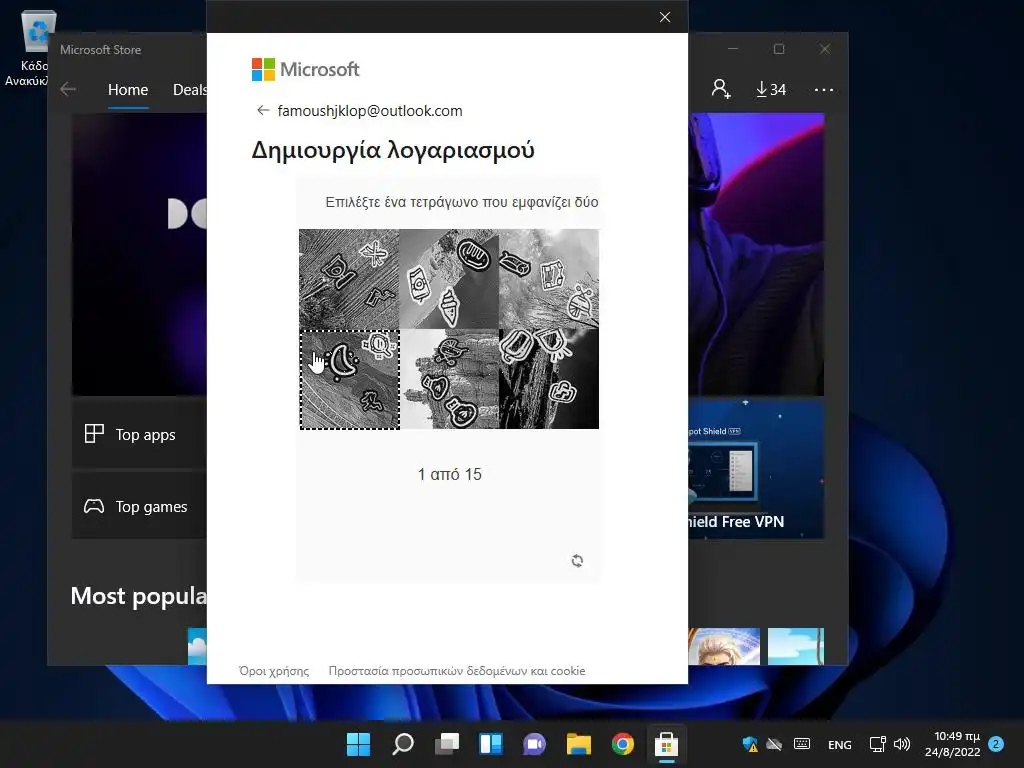
Task: Open Top apps in Microsoft Store
Action: [139, 434]
